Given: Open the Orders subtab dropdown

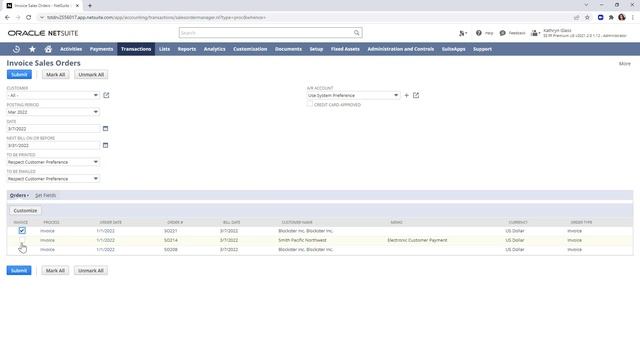Looking at the screenshot, I should click(x=19, y=196).
